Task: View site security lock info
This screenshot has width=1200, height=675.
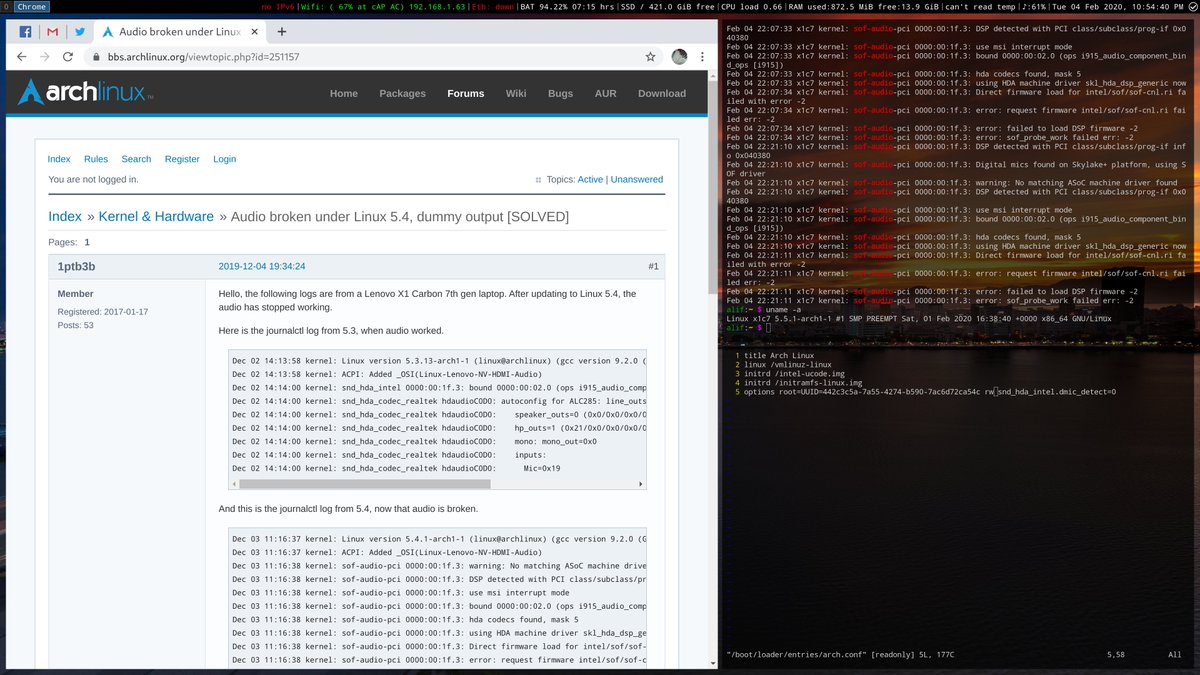Action: [96, 57]
